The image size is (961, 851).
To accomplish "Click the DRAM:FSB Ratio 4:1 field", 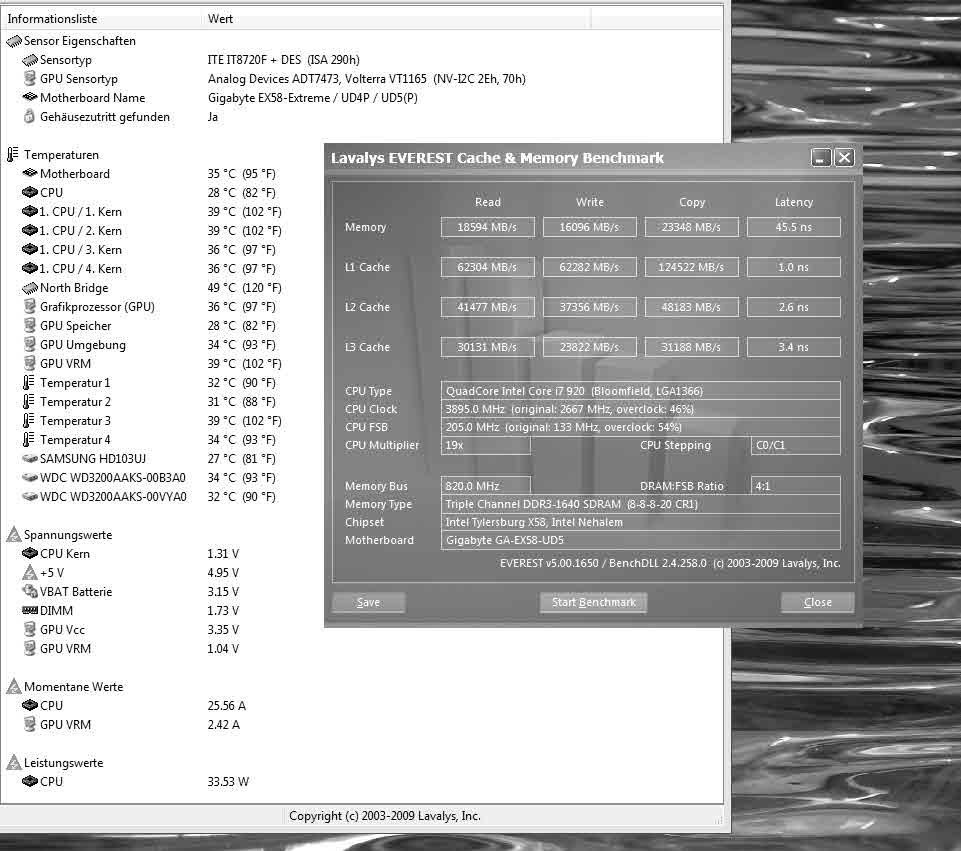I will tap(796, 486).
